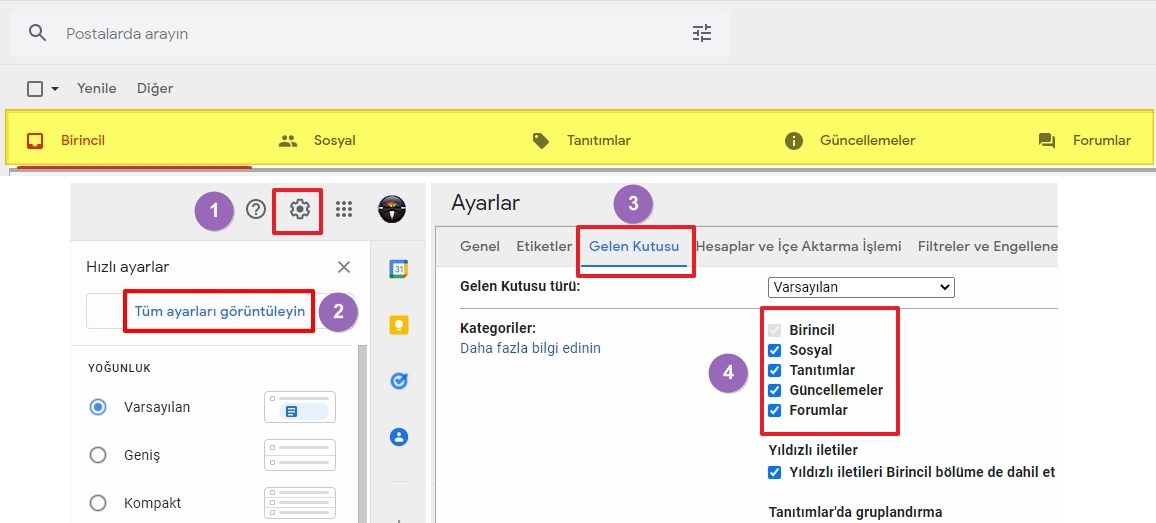
Task: Toggle the Tanıtımlar category checkbox
Action: point(774,370)
